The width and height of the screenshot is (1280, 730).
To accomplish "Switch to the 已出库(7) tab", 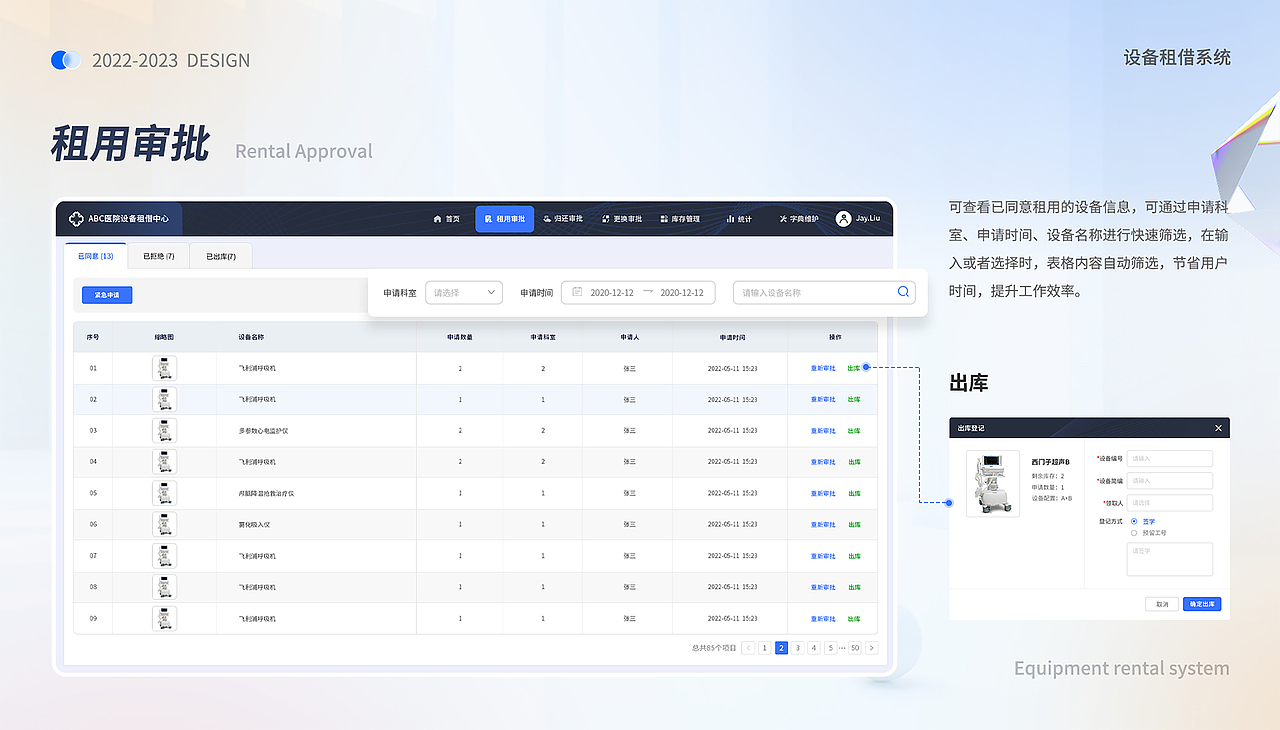I will coord(221,256).
